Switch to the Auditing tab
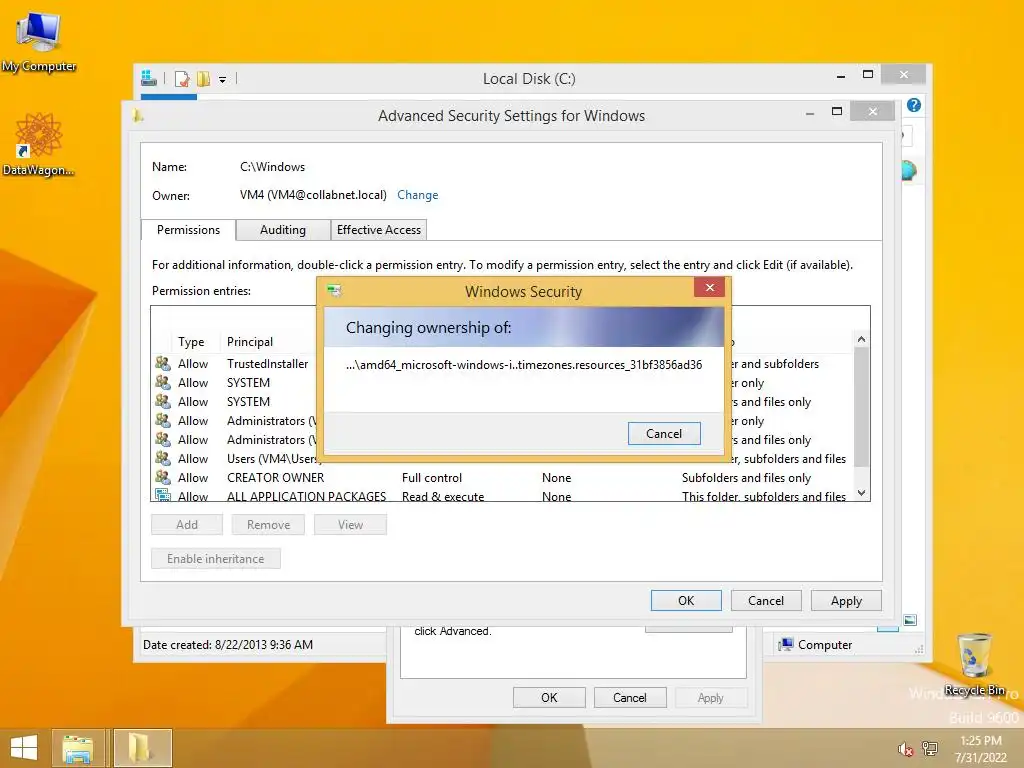Image resolution: width=1024 pixels, height=768 pixels. [x=283, y=230]
